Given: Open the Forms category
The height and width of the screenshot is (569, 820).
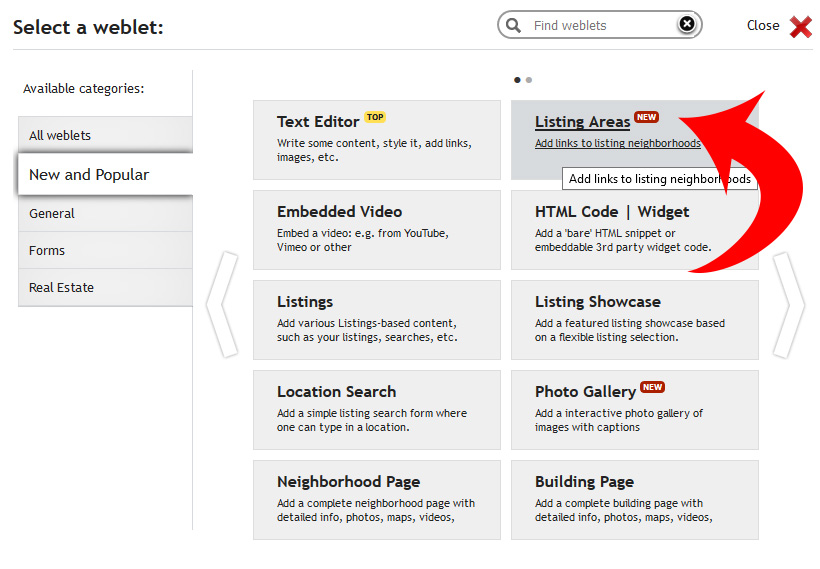Looking at the screenshot, I should 106,251.
